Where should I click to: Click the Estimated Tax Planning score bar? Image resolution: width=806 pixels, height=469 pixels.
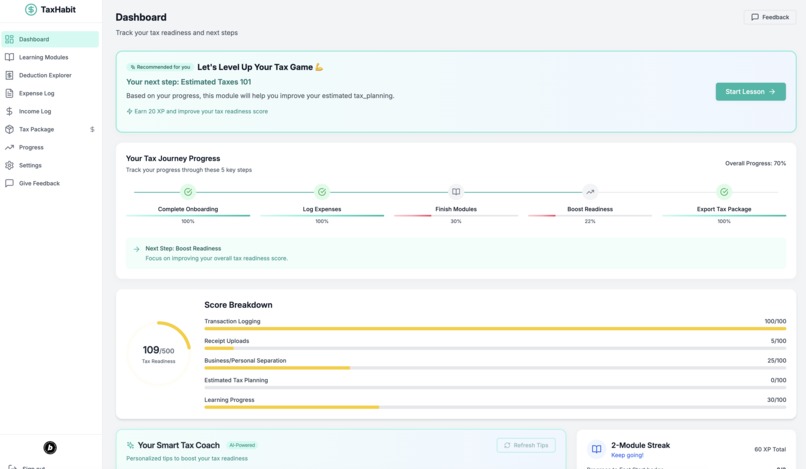point(495,387)
